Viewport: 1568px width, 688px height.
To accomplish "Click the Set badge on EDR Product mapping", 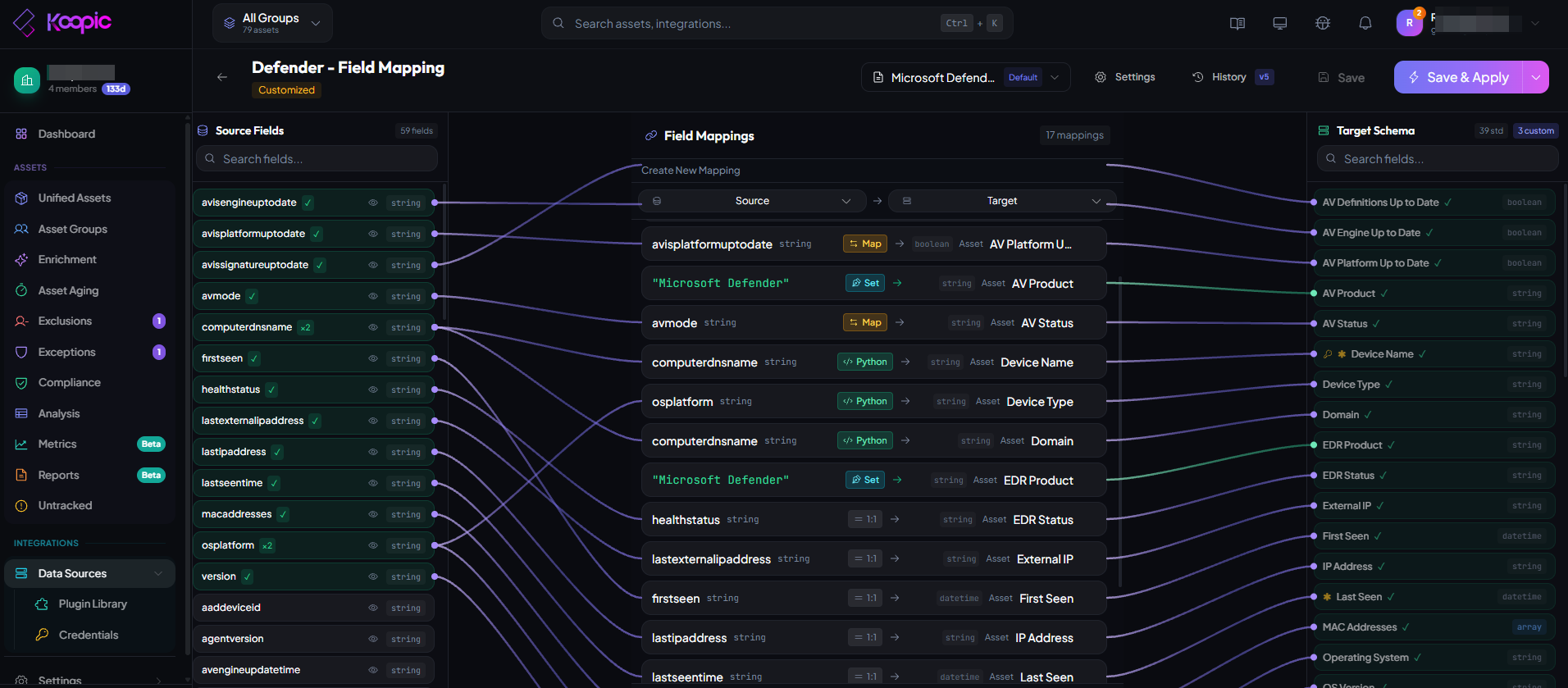I will (x=865, y=480).
